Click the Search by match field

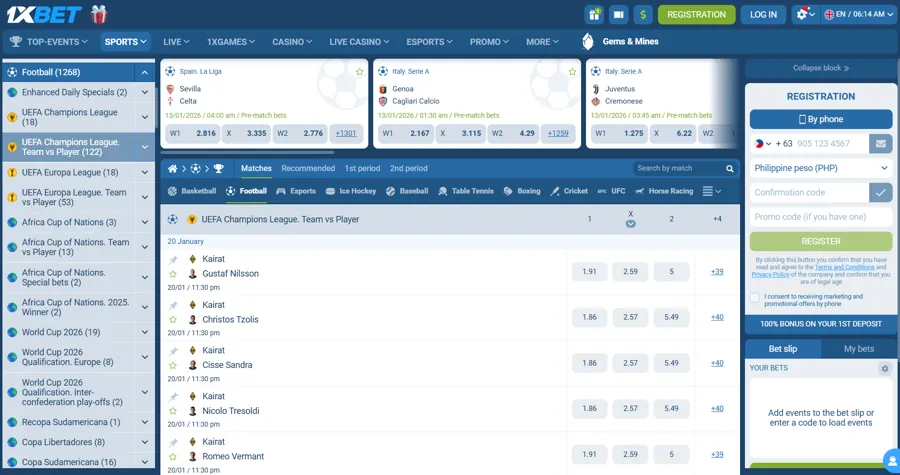(677, 169)
